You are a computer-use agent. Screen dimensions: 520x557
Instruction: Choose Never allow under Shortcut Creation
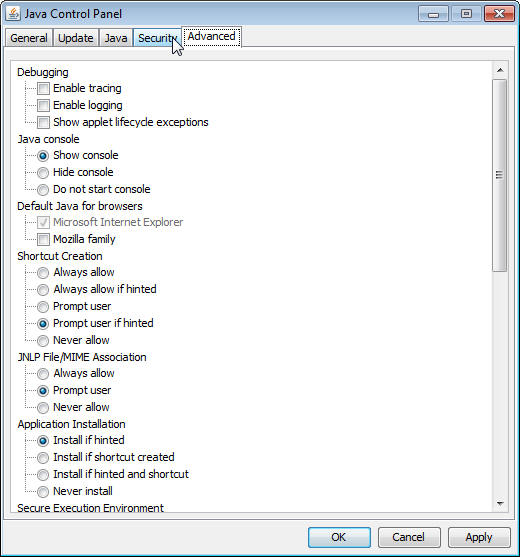pos(43,341)
